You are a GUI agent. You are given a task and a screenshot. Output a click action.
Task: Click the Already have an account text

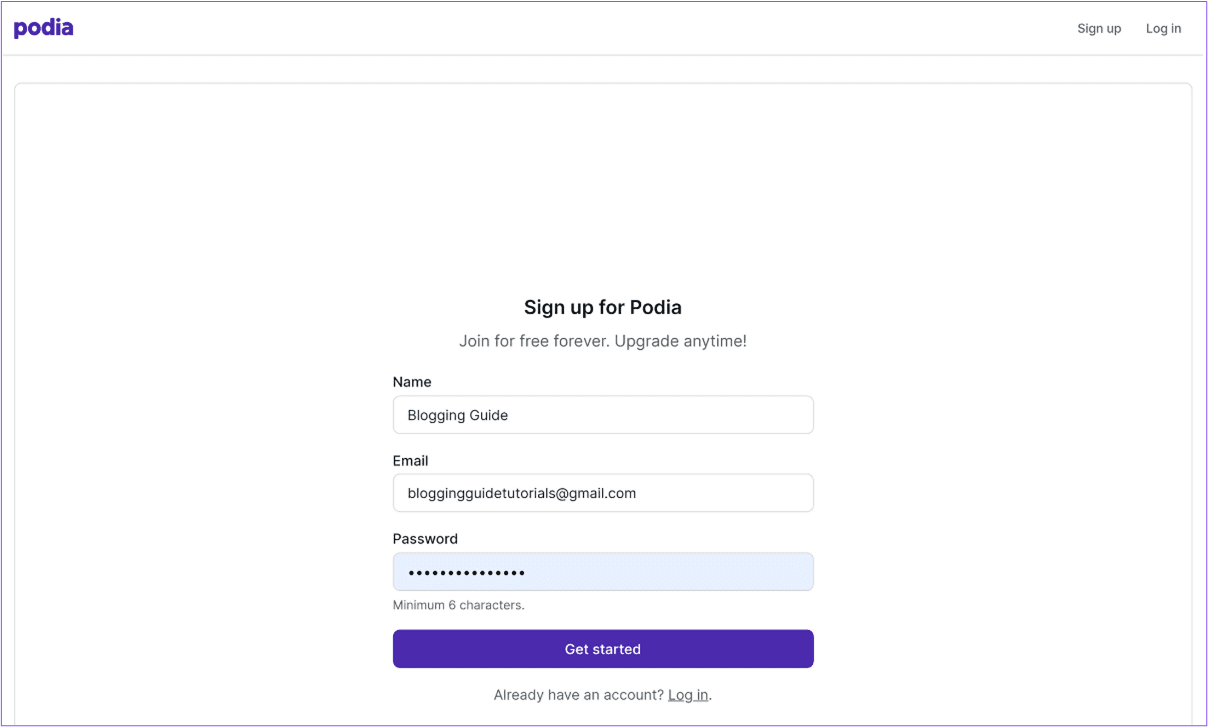pyautogui.click(x=579, y=695)
